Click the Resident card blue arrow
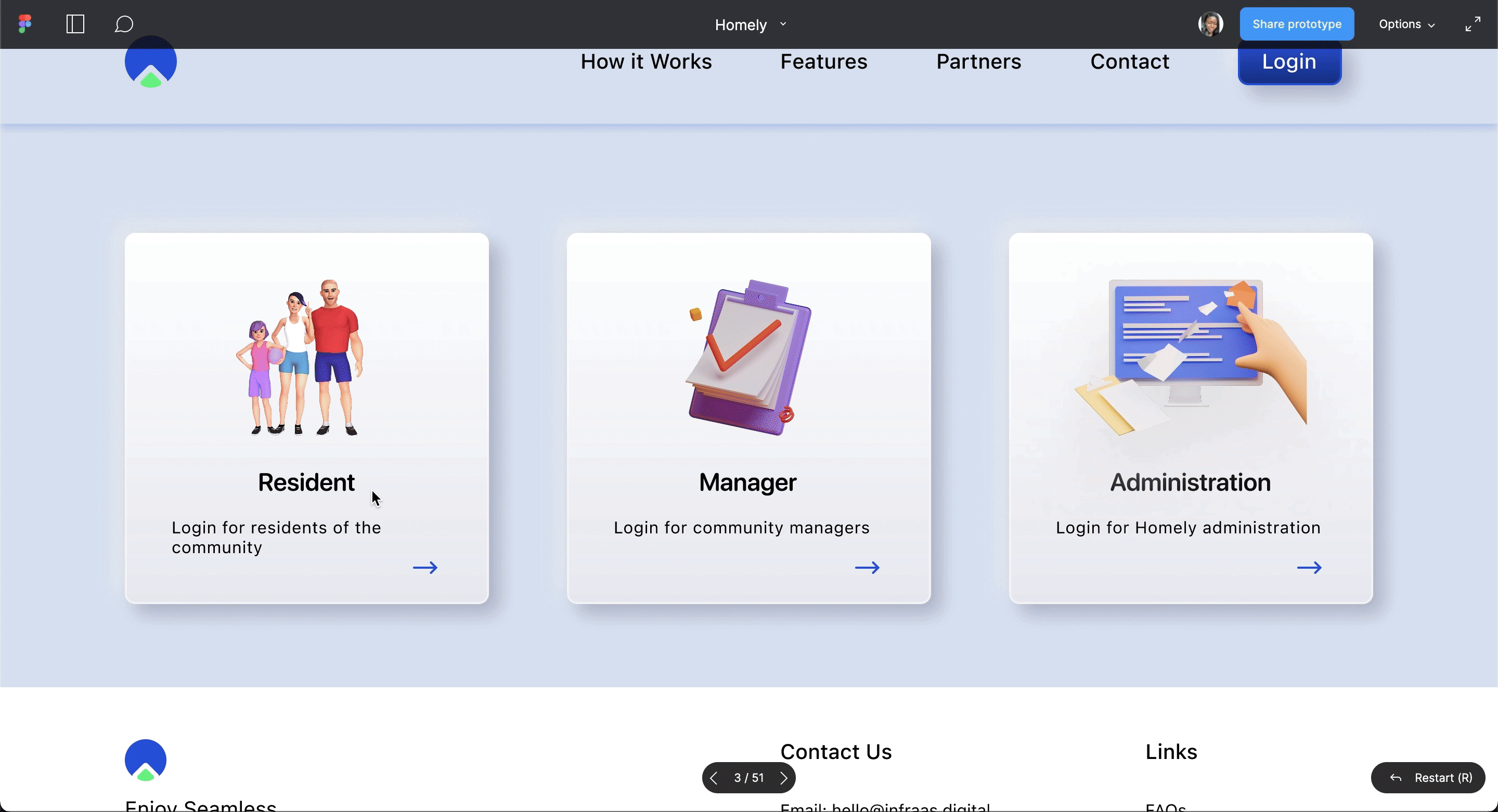 pos(425,567)
